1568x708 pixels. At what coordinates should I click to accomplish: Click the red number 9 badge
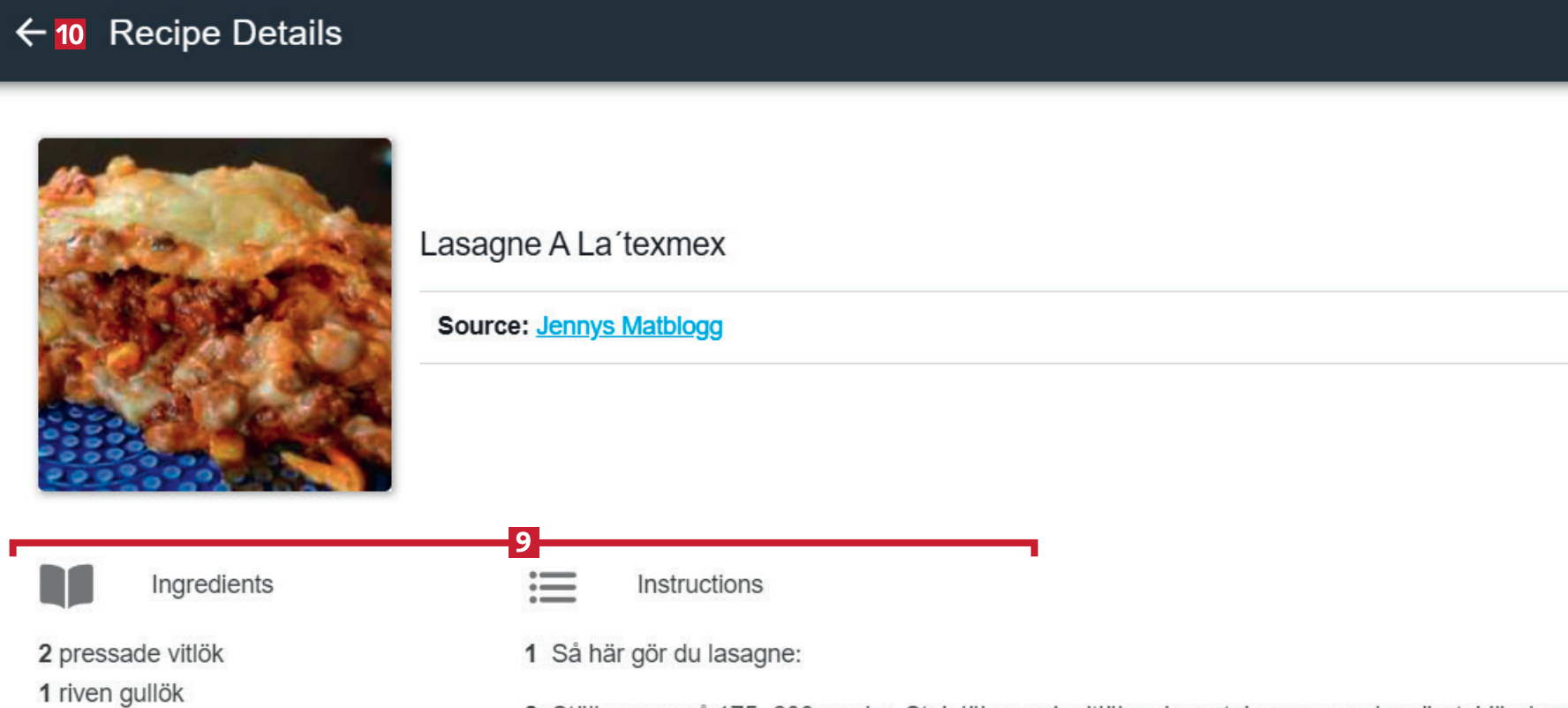524,541
